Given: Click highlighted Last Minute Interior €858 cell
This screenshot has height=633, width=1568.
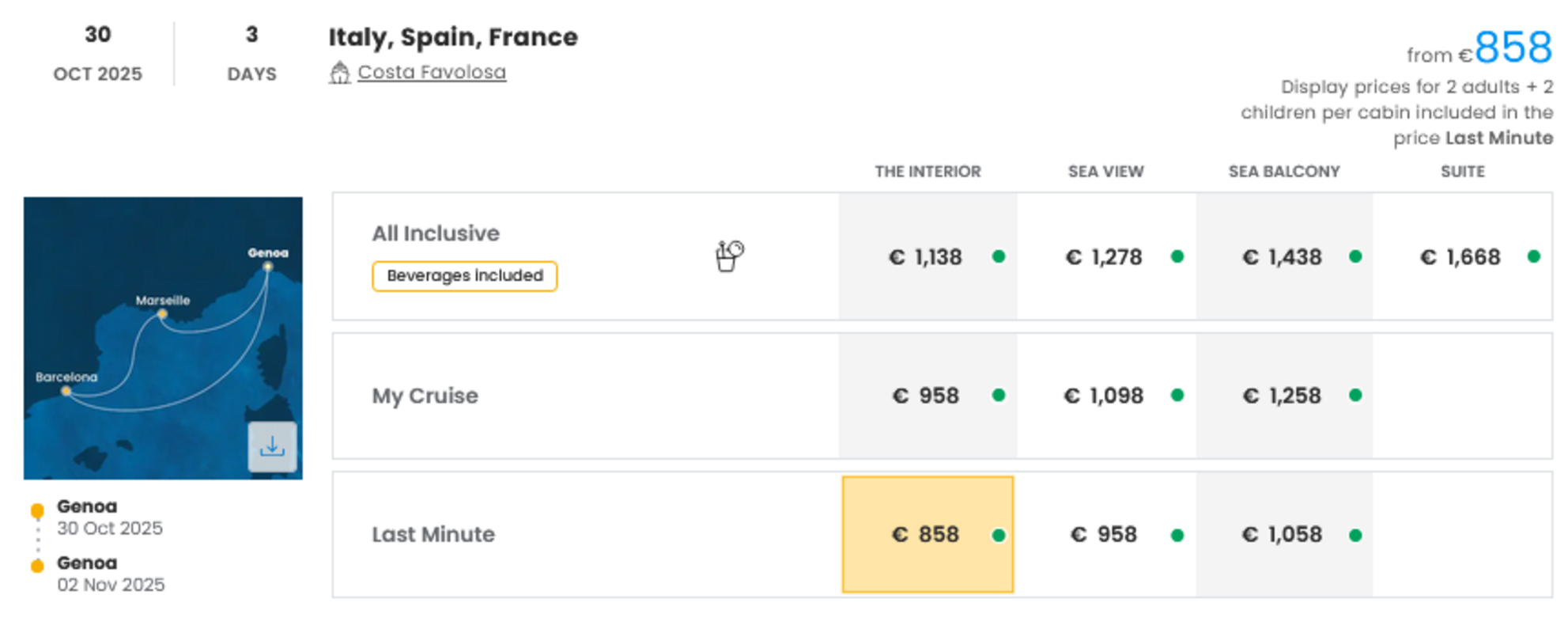Looking at the screenshot, I should pos(927,535).
